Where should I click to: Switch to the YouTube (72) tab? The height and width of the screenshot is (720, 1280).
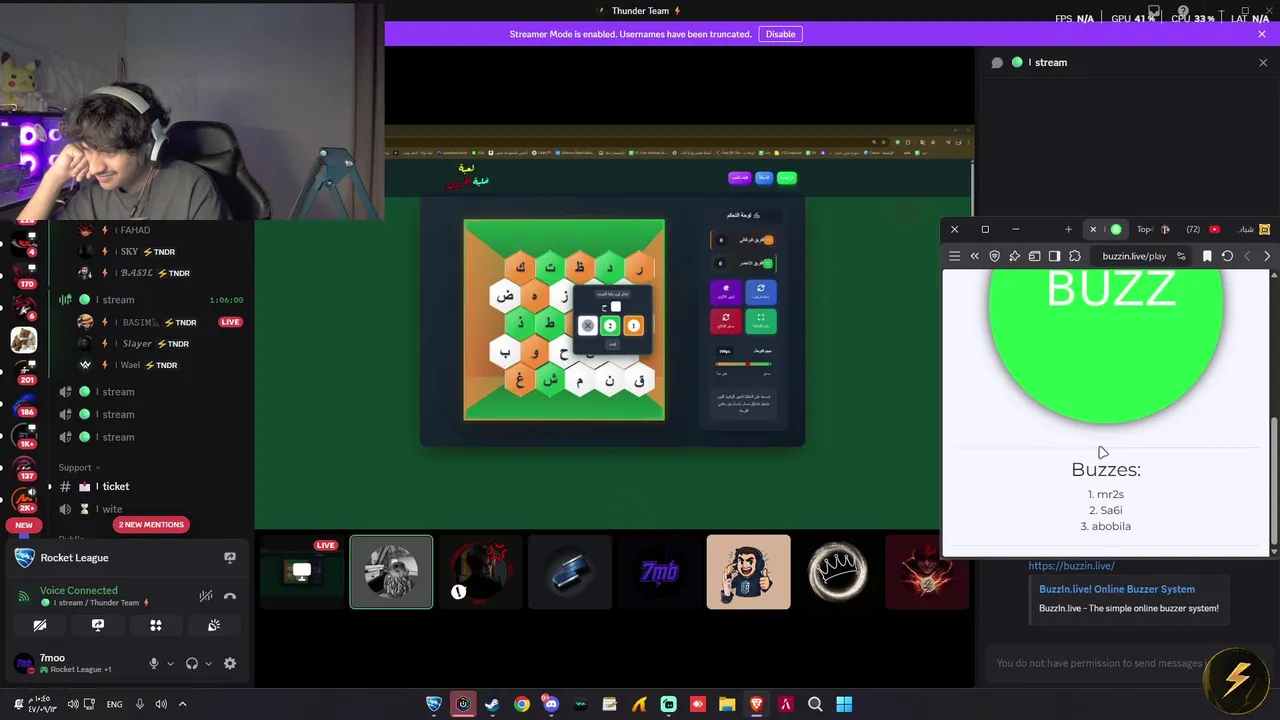pos(1203,229)
